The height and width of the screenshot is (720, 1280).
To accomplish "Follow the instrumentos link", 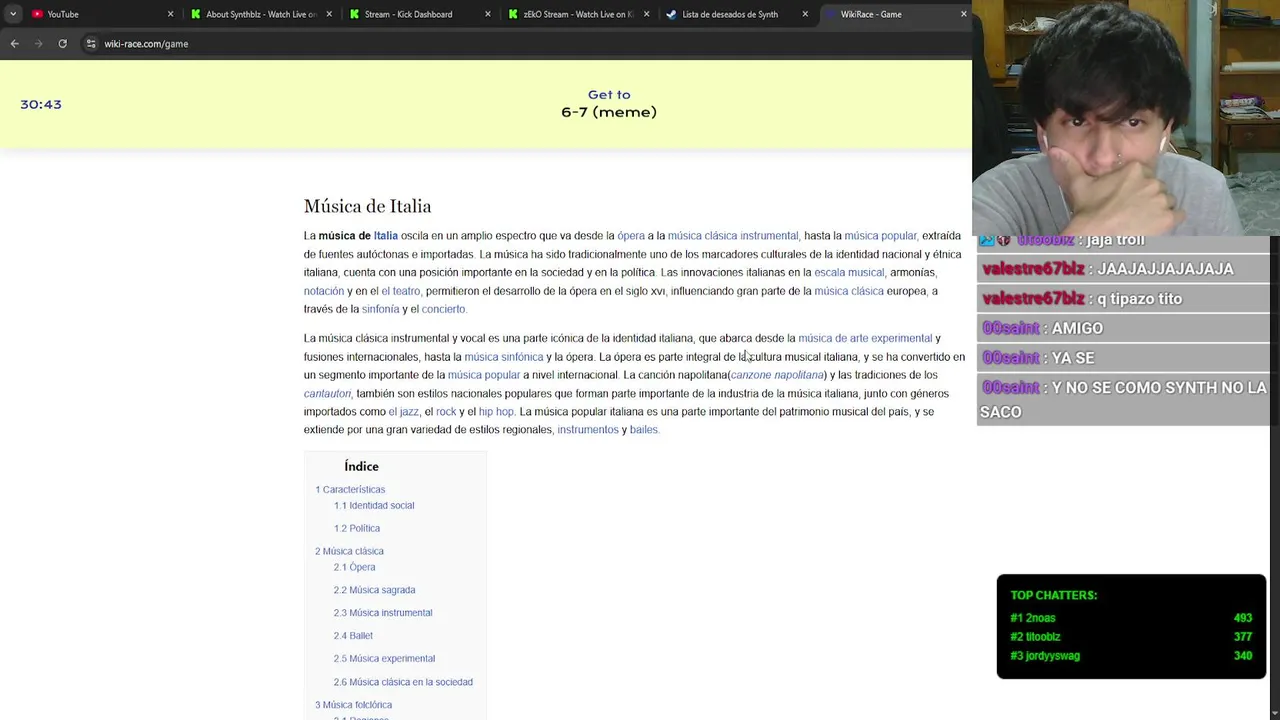I will 588,430.
